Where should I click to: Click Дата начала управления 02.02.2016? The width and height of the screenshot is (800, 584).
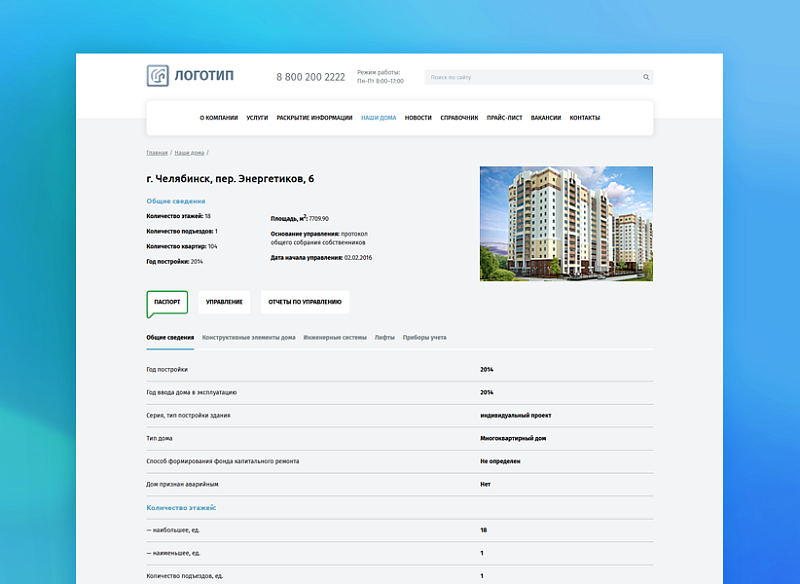[x=321, y=258]
